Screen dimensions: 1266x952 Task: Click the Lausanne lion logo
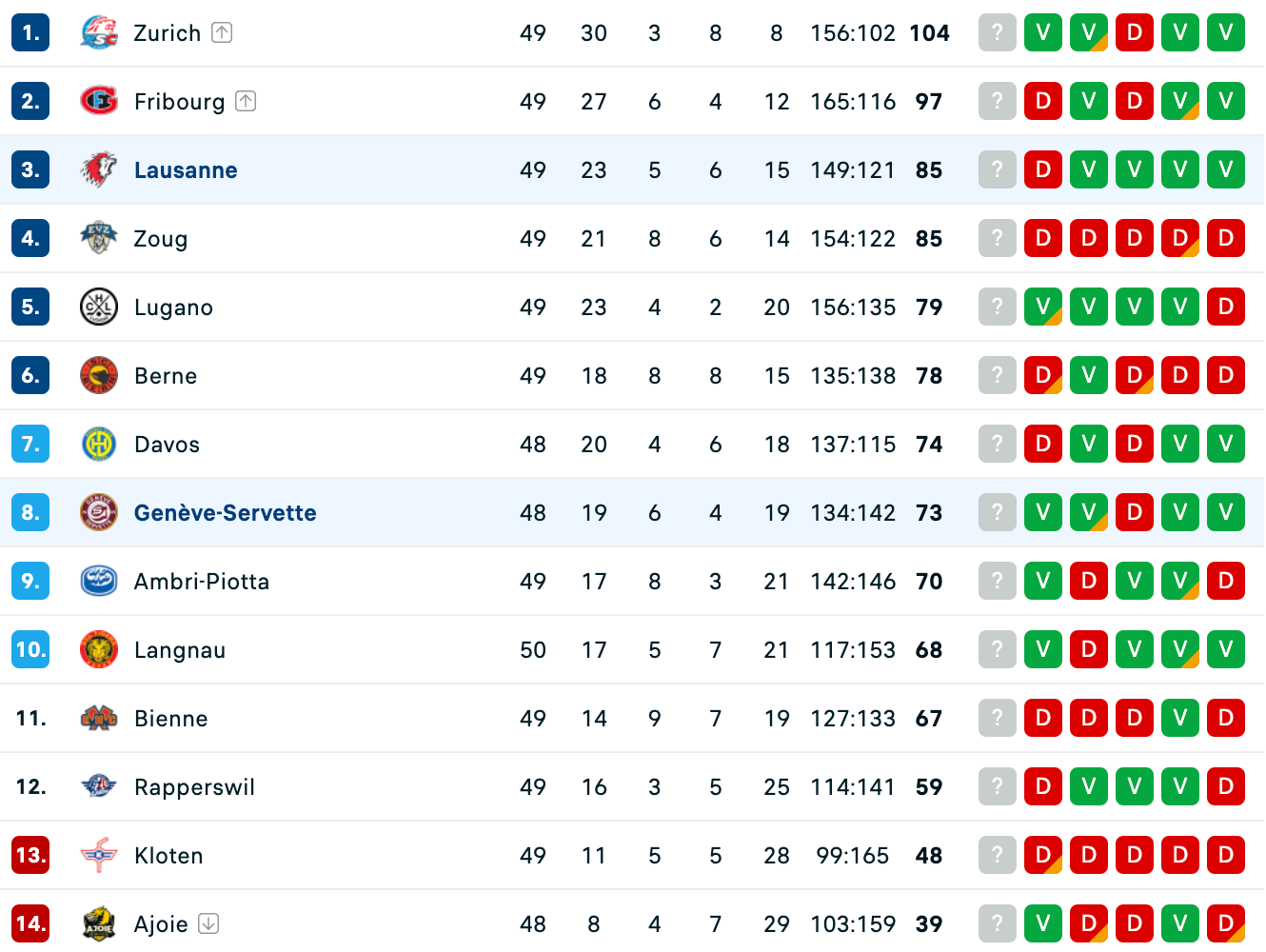coord(99,170)
